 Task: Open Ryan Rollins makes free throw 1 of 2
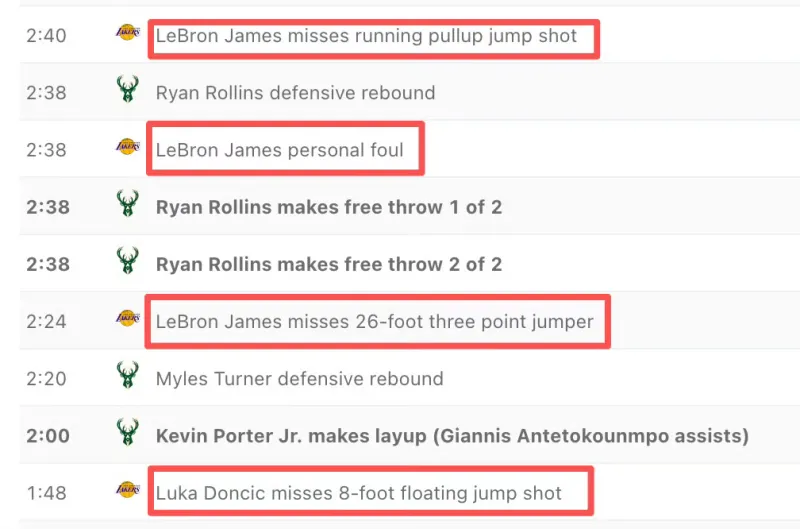coord(328,207)
